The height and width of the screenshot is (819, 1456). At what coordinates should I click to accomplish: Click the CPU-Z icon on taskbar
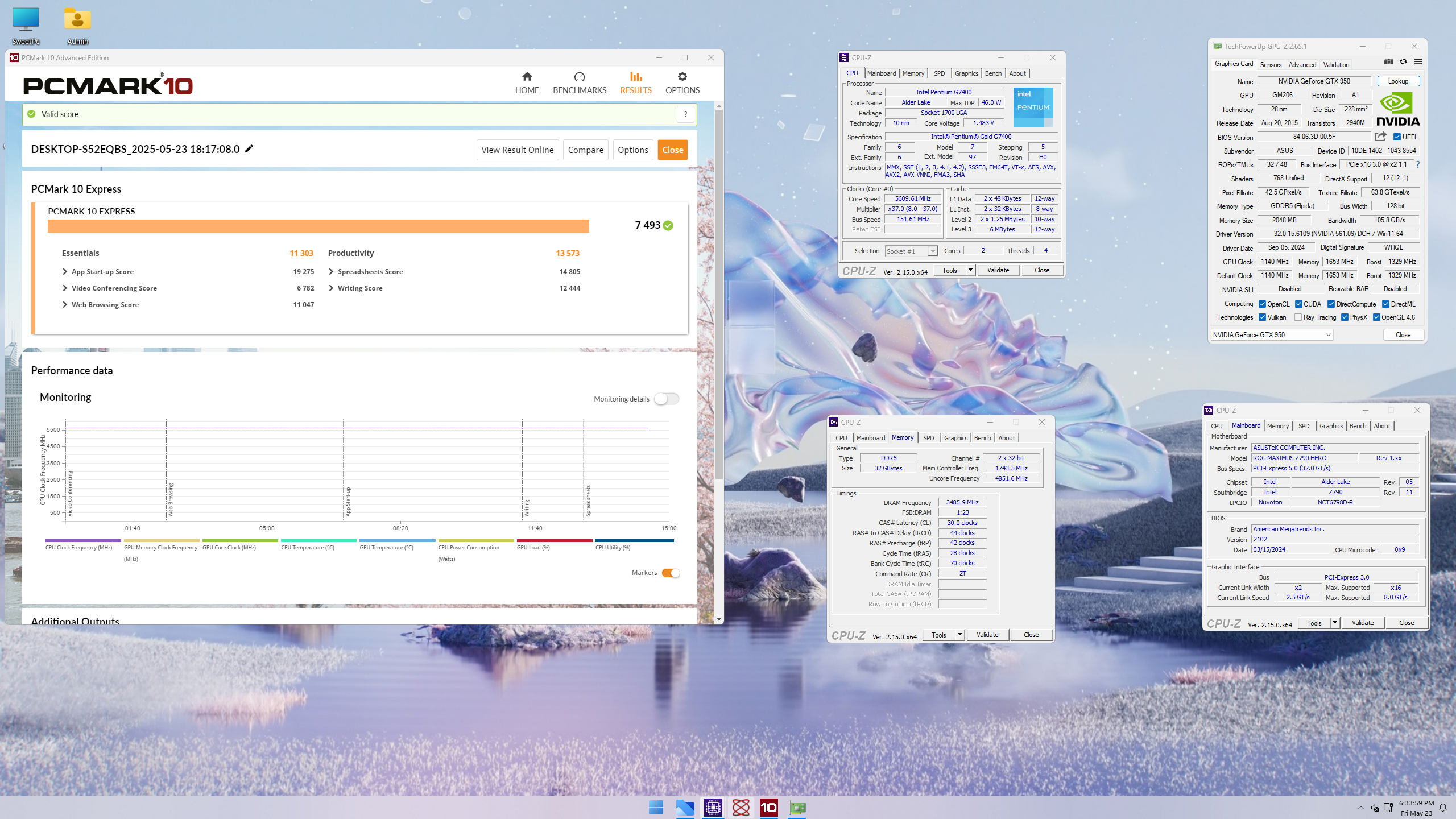coord(713,808)
